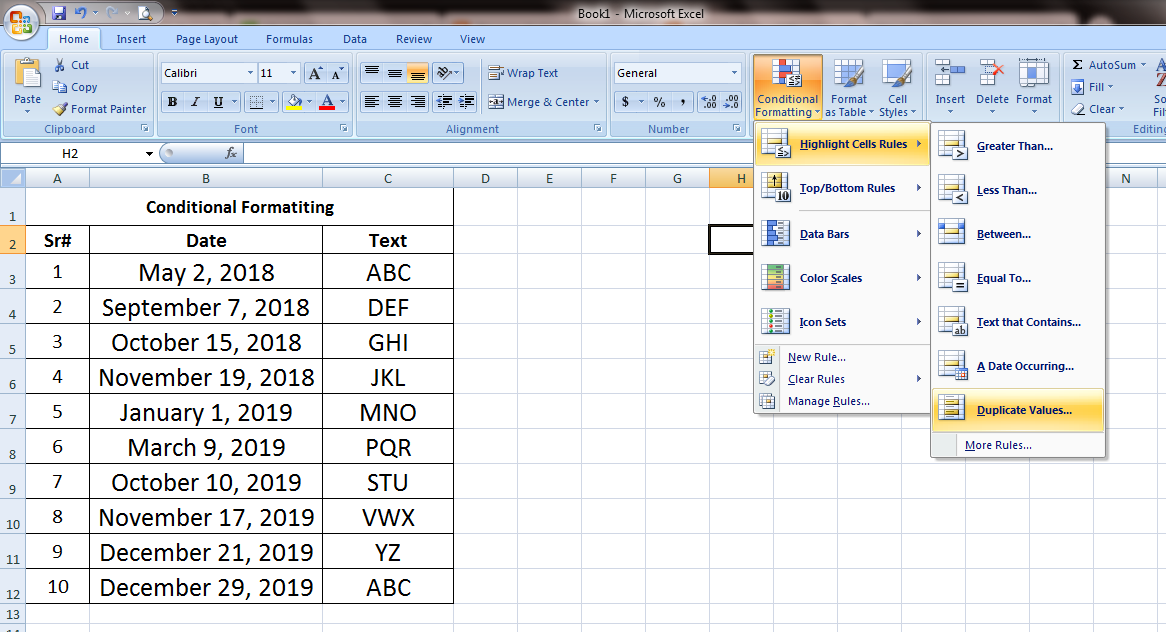
Task: Open the Conditional Formatting icon
Action: (787, 86)
